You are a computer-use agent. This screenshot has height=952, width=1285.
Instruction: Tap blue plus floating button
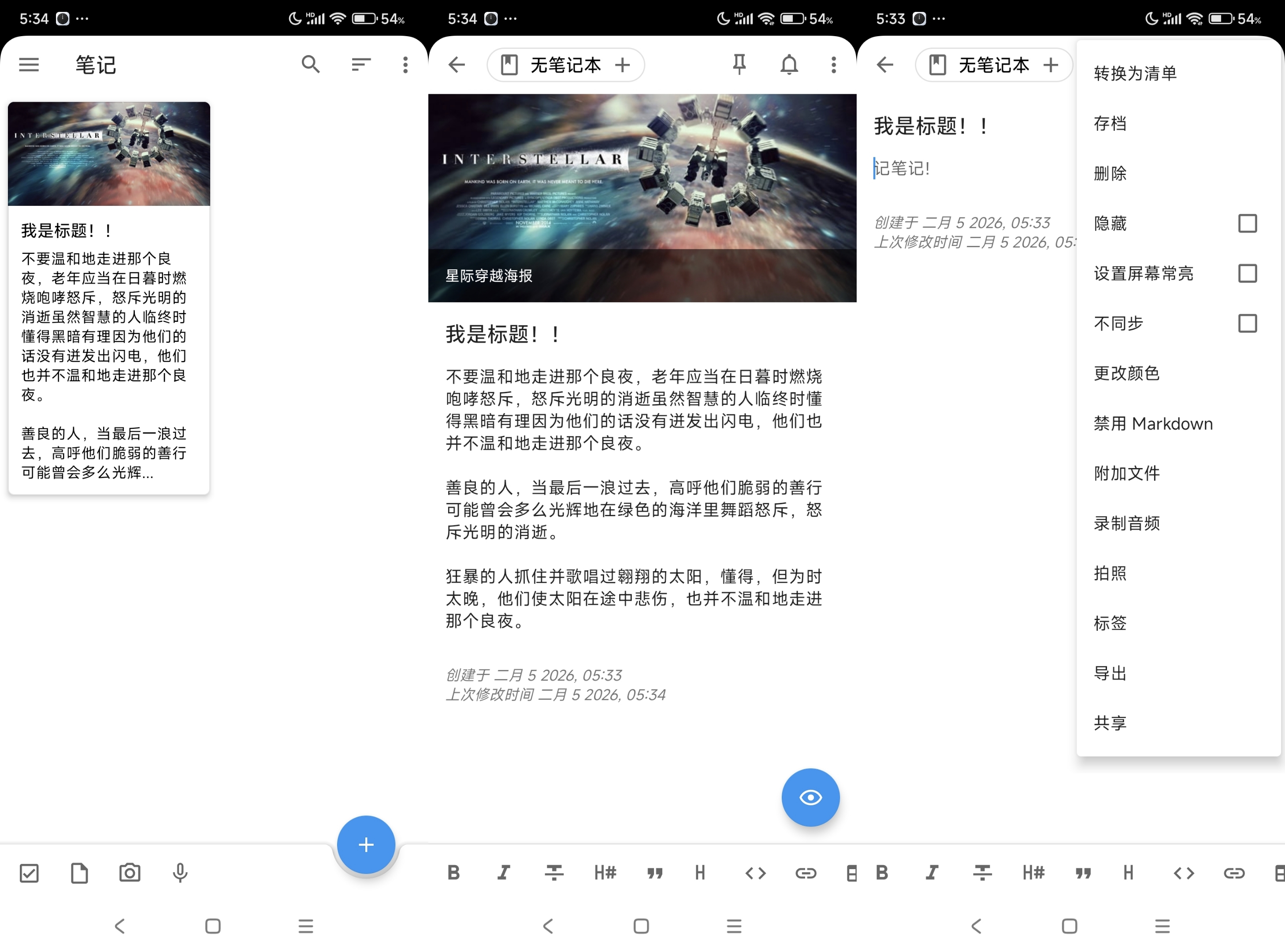click(x=366, y=845)
